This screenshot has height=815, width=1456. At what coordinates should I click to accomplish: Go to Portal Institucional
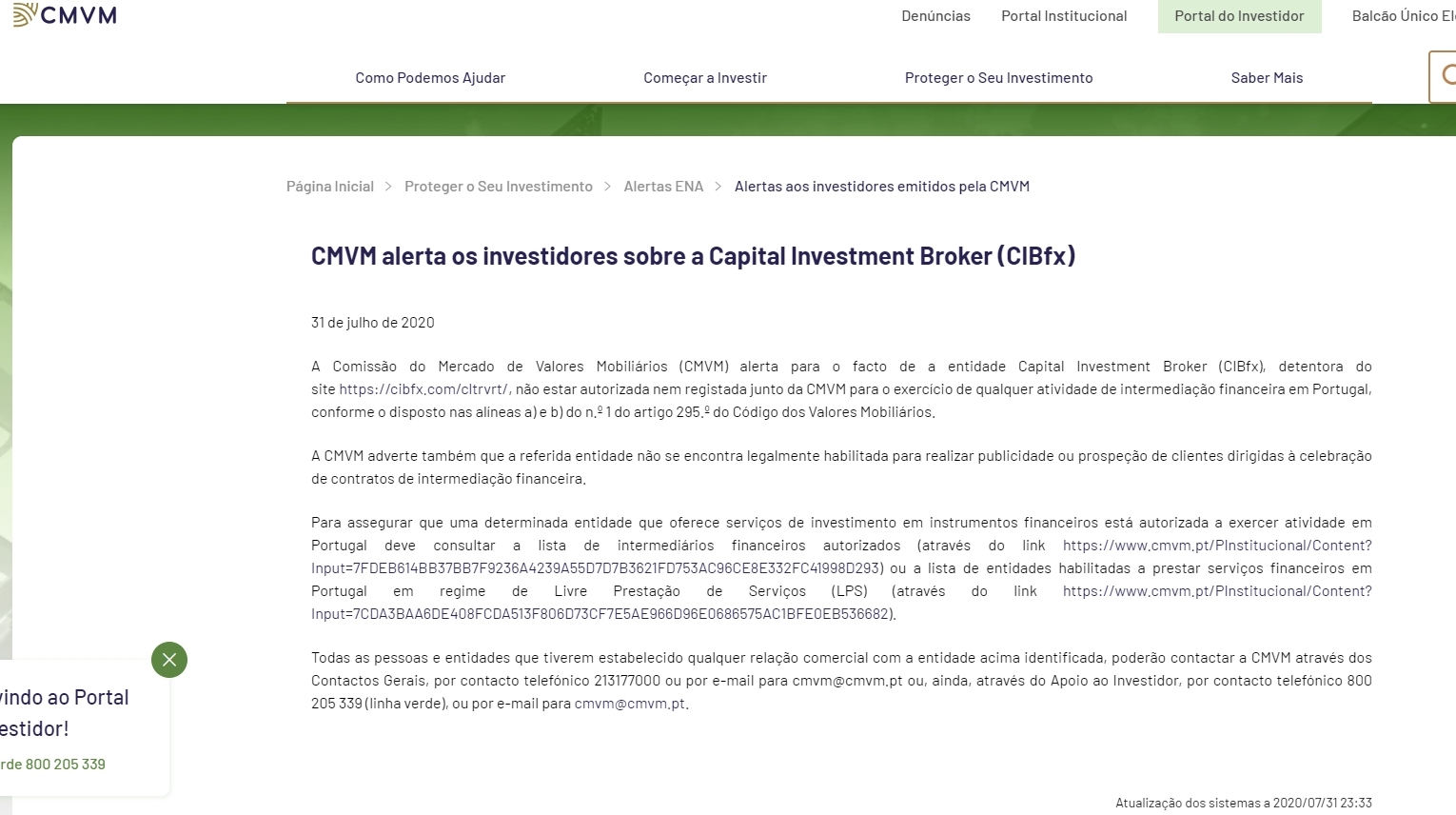tap(1063, 16)
